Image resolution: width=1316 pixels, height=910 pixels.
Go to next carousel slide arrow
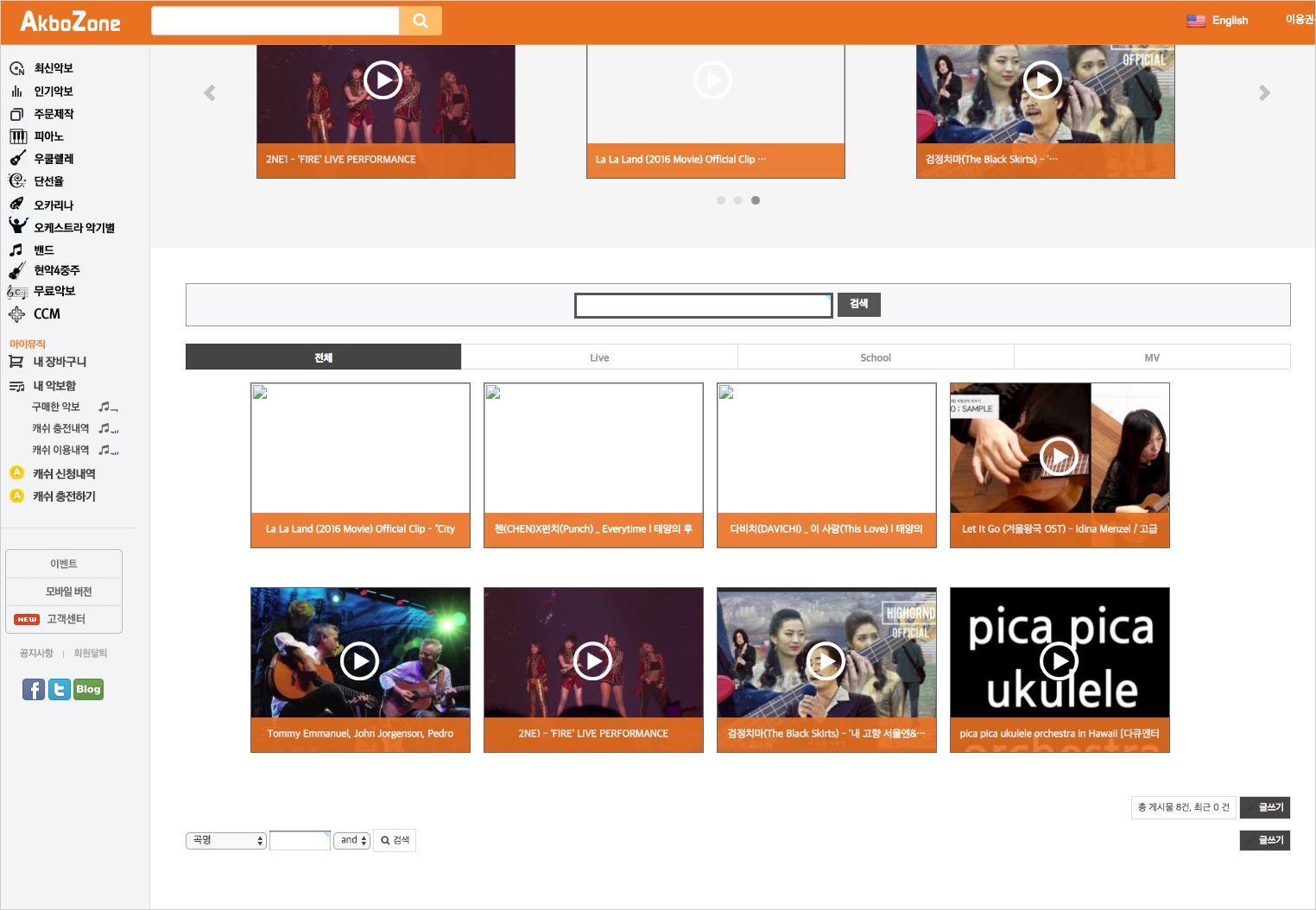click(1264, 92)
